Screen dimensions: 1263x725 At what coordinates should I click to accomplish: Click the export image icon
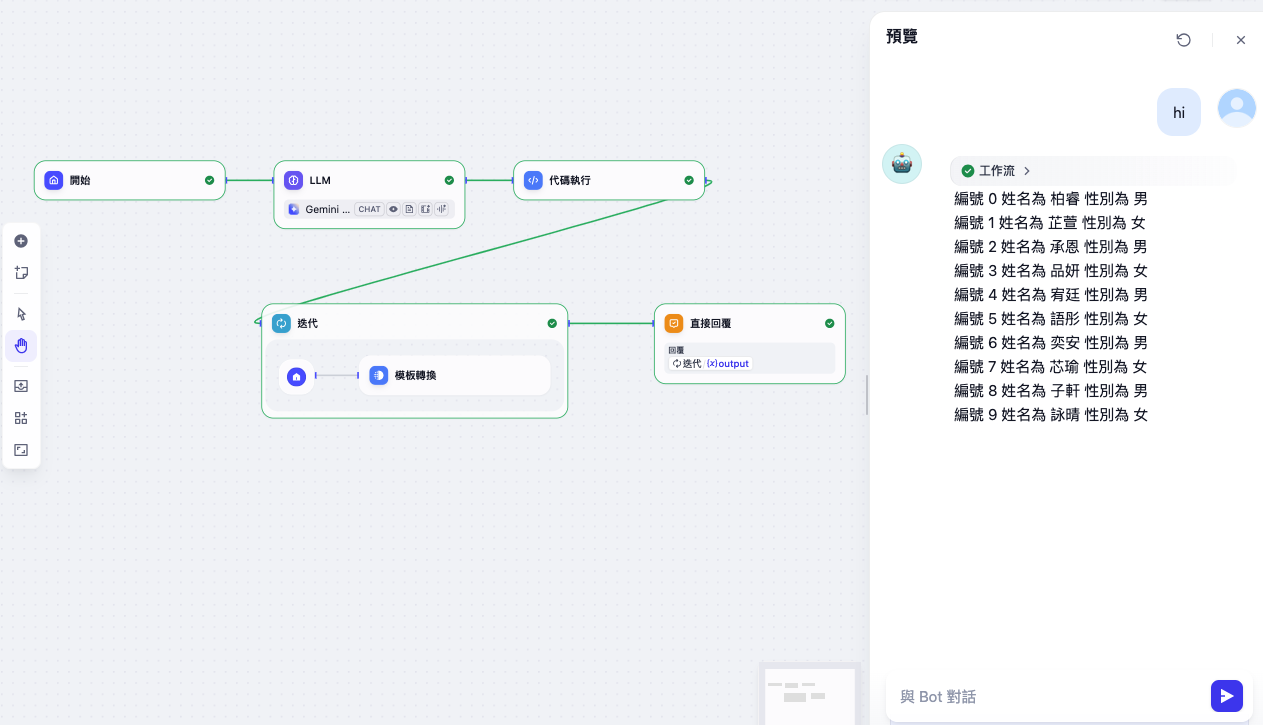[x=21, y=386]
